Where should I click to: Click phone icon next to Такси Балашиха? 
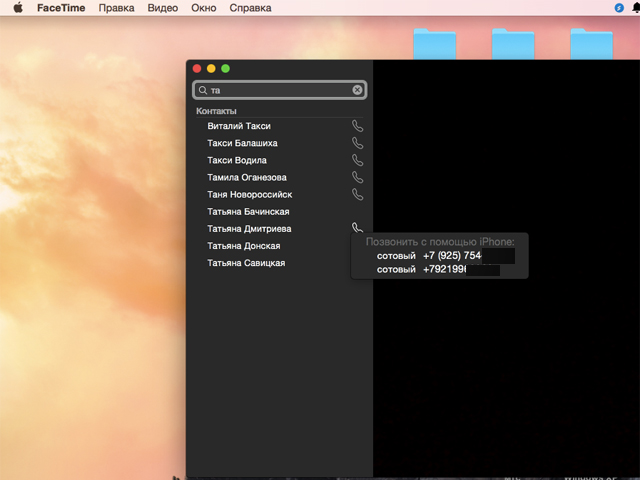click(x=358, y=143)
